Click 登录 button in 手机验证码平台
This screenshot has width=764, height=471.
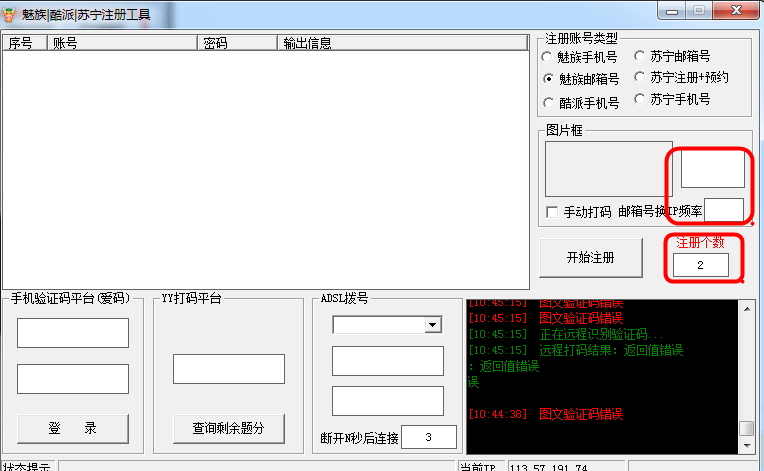tap(73, 429)
